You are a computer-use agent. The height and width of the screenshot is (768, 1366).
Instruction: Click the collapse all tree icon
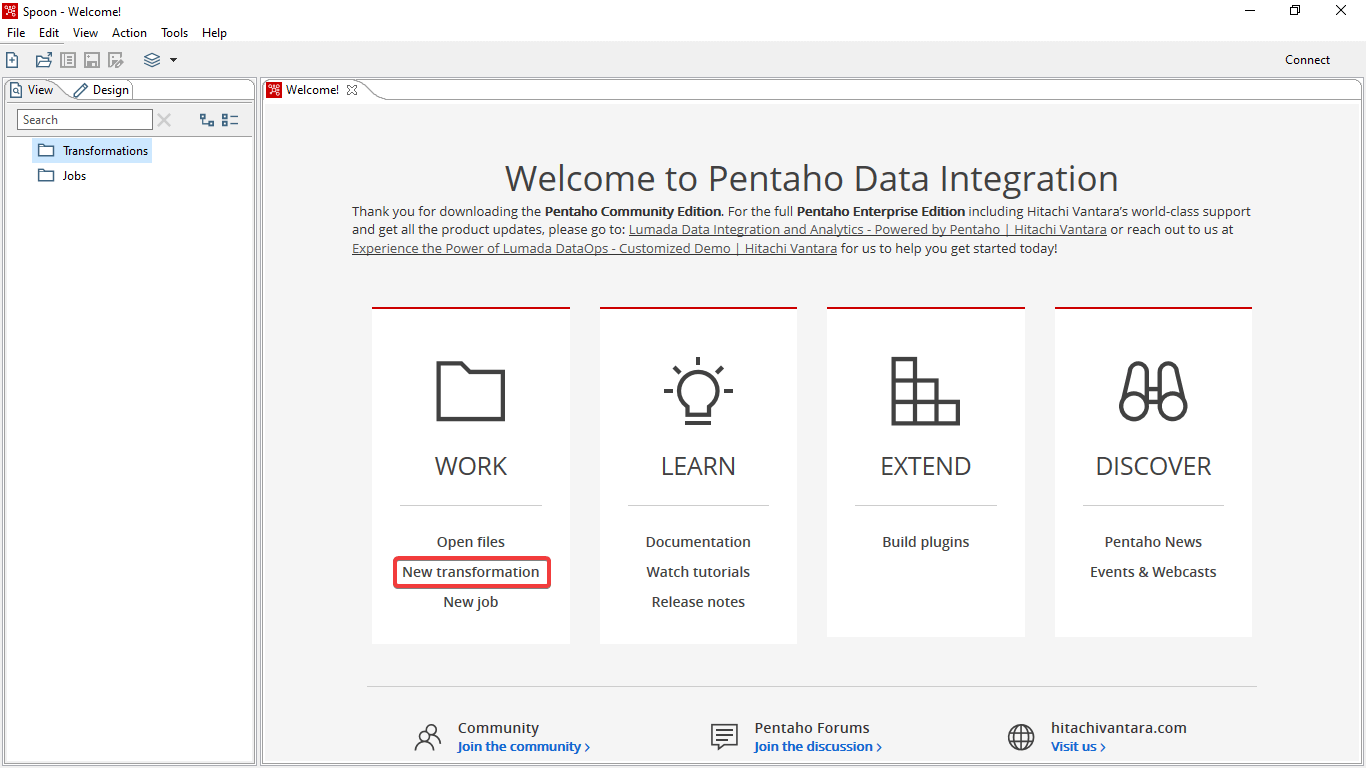(x=230, y=120)
